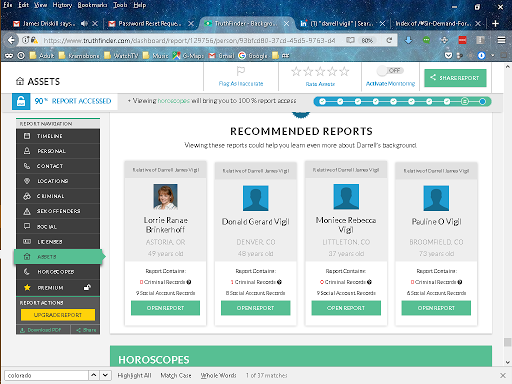The image size is (512, 384).
Task: Toggle reader view icon in address bar
Action: click(x=350, y=40)
